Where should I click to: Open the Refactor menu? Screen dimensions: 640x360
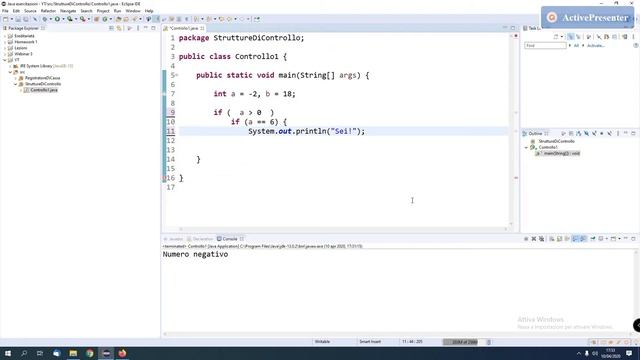pyautogui.click(x=48, y=11)
